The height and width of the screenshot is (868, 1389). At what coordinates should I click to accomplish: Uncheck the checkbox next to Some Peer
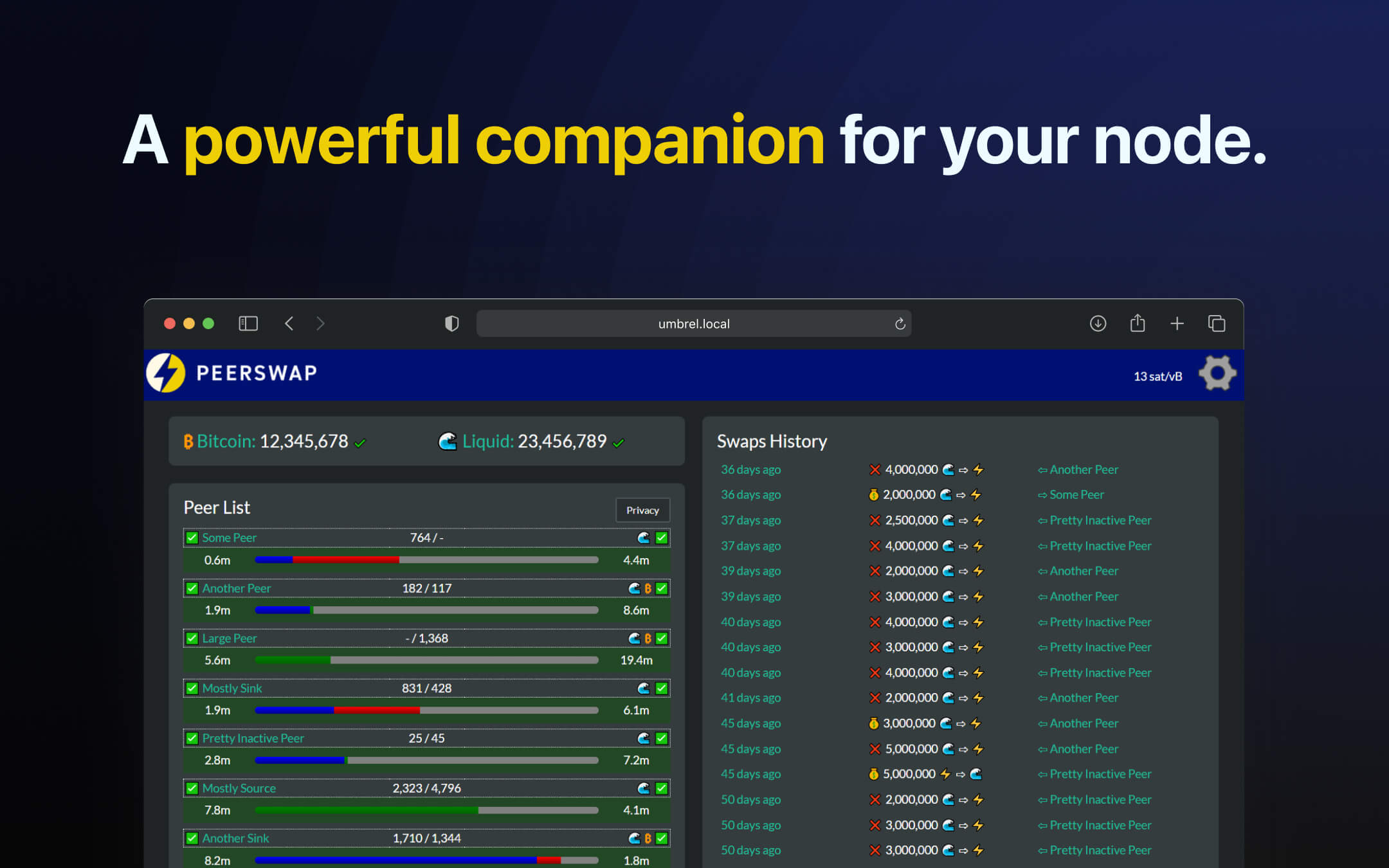tap(192, 538)
